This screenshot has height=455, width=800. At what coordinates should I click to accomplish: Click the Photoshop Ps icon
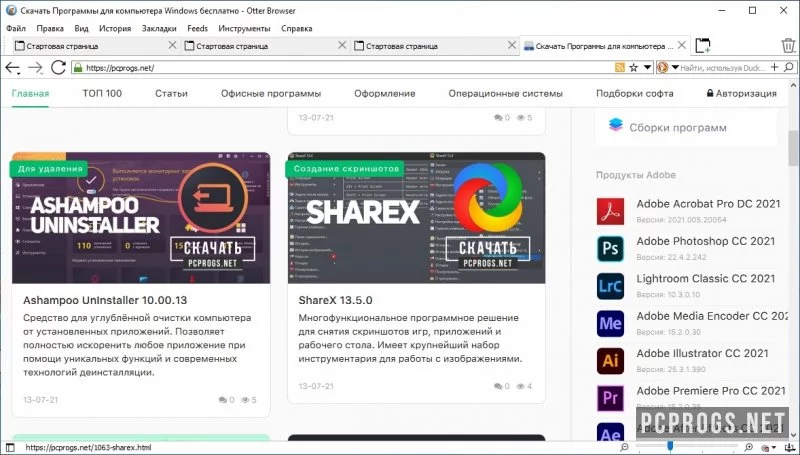(610, 248)
